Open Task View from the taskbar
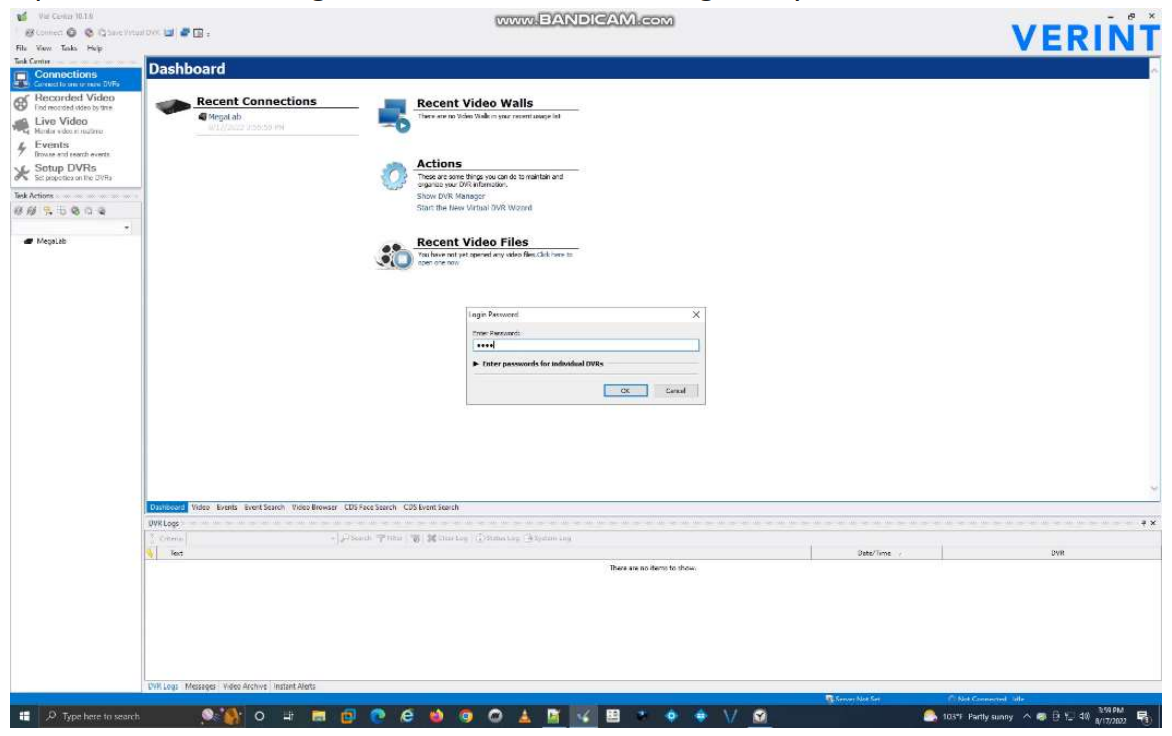This screenshot has width=1172, height=736. 289,716
